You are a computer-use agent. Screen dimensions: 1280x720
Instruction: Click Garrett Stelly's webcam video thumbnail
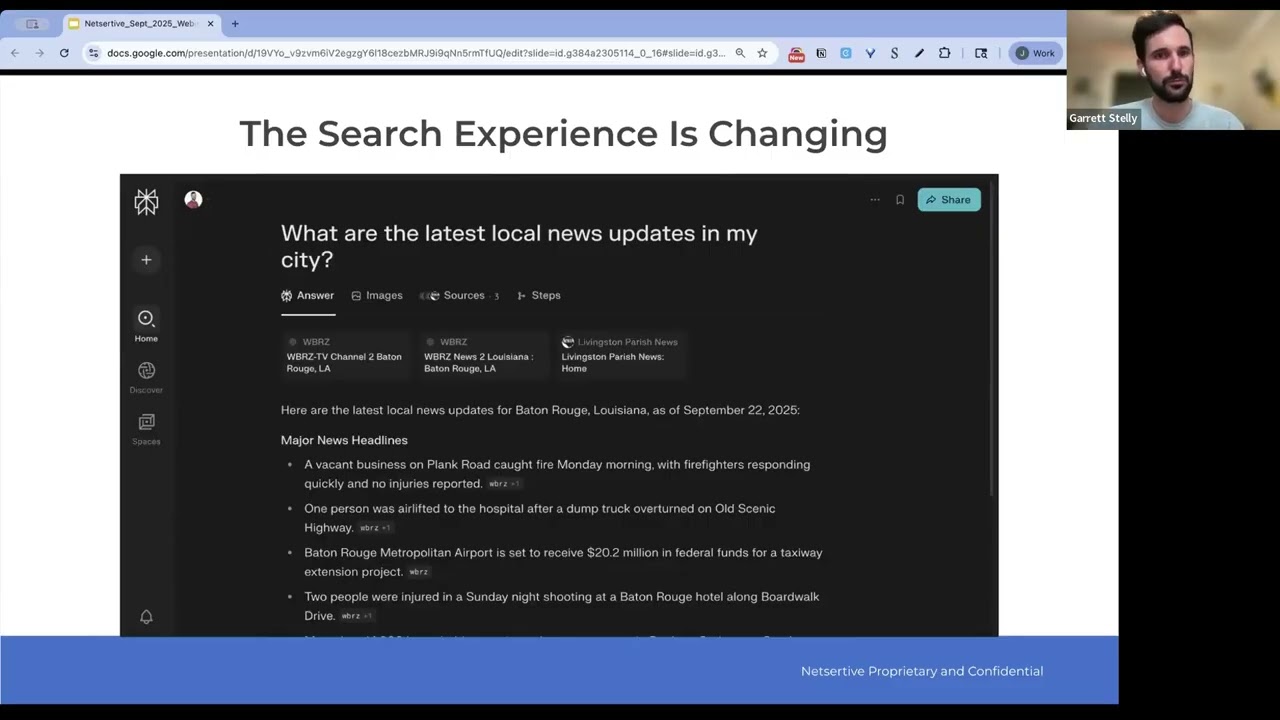[x=1173, y=70]
